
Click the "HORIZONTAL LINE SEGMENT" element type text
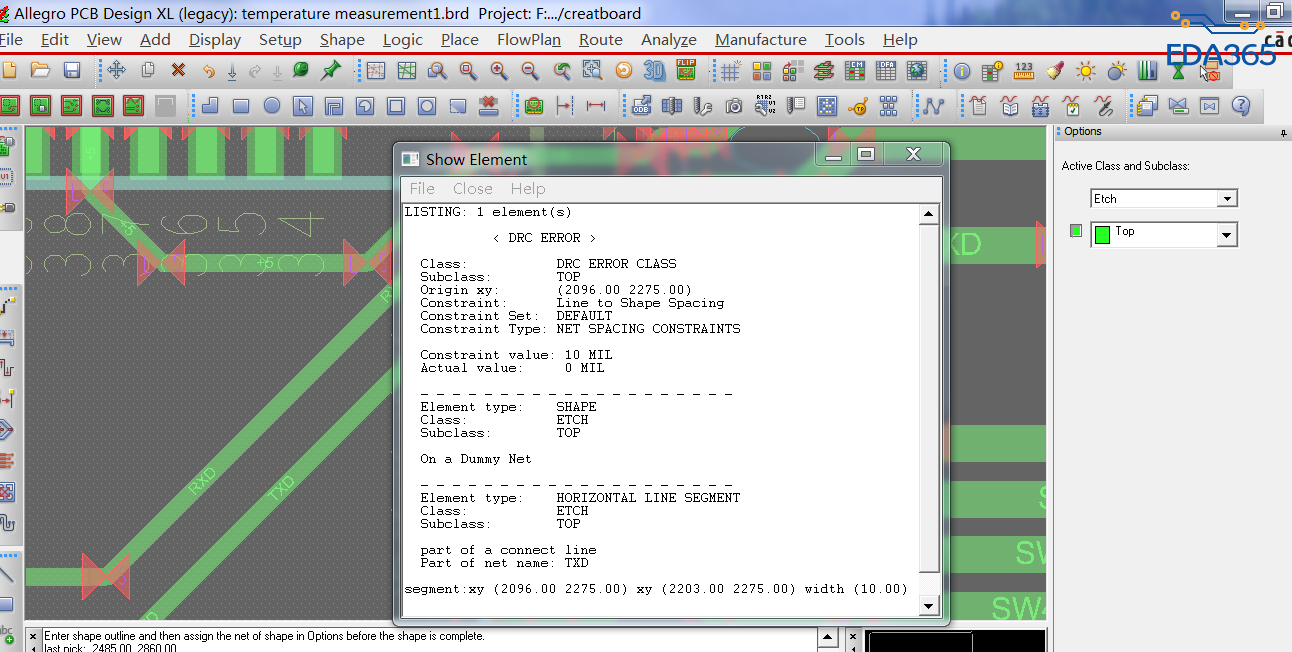[648, 498]
